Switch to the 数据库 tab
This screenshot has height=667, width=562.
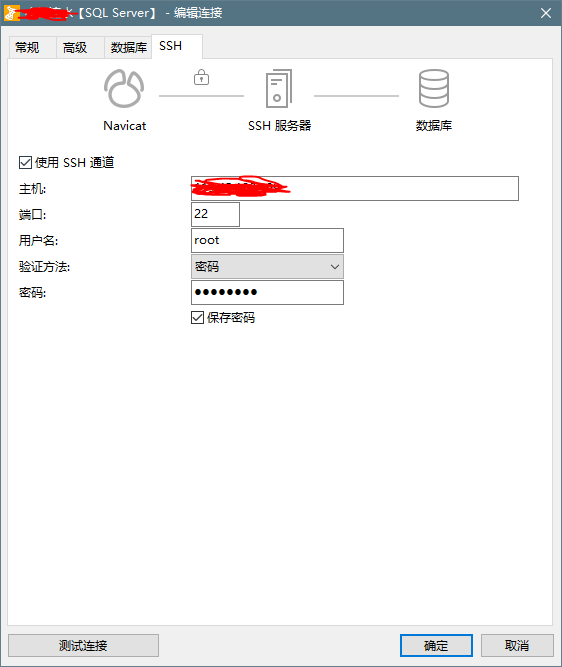128,47
